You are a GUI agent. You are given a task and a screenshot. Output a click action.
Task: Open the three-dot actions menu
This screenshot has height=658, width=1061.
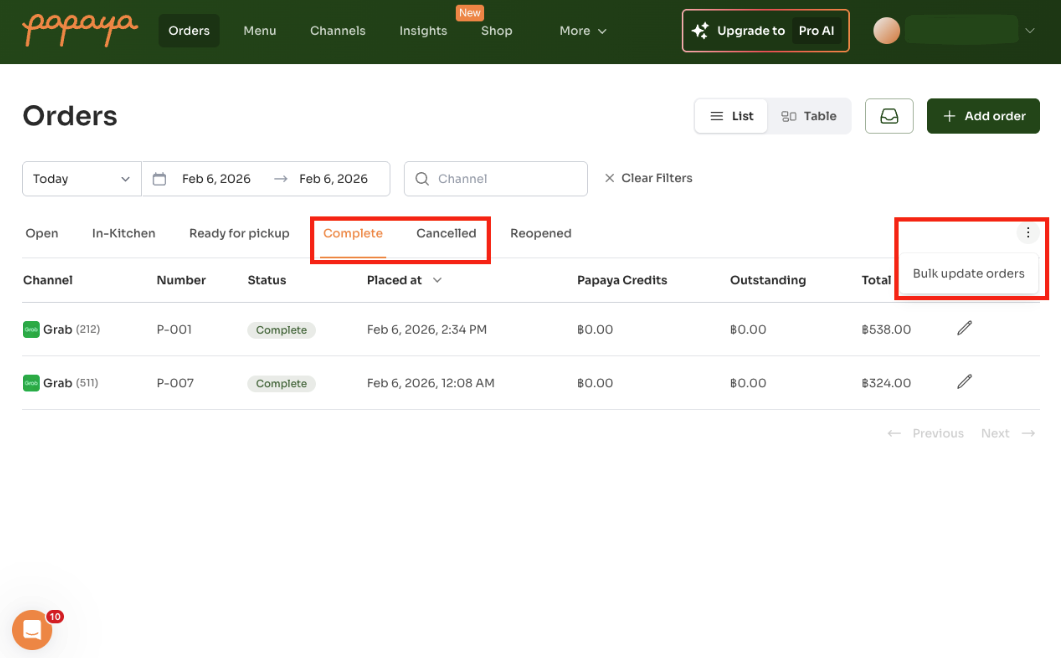coord(1028,232)
